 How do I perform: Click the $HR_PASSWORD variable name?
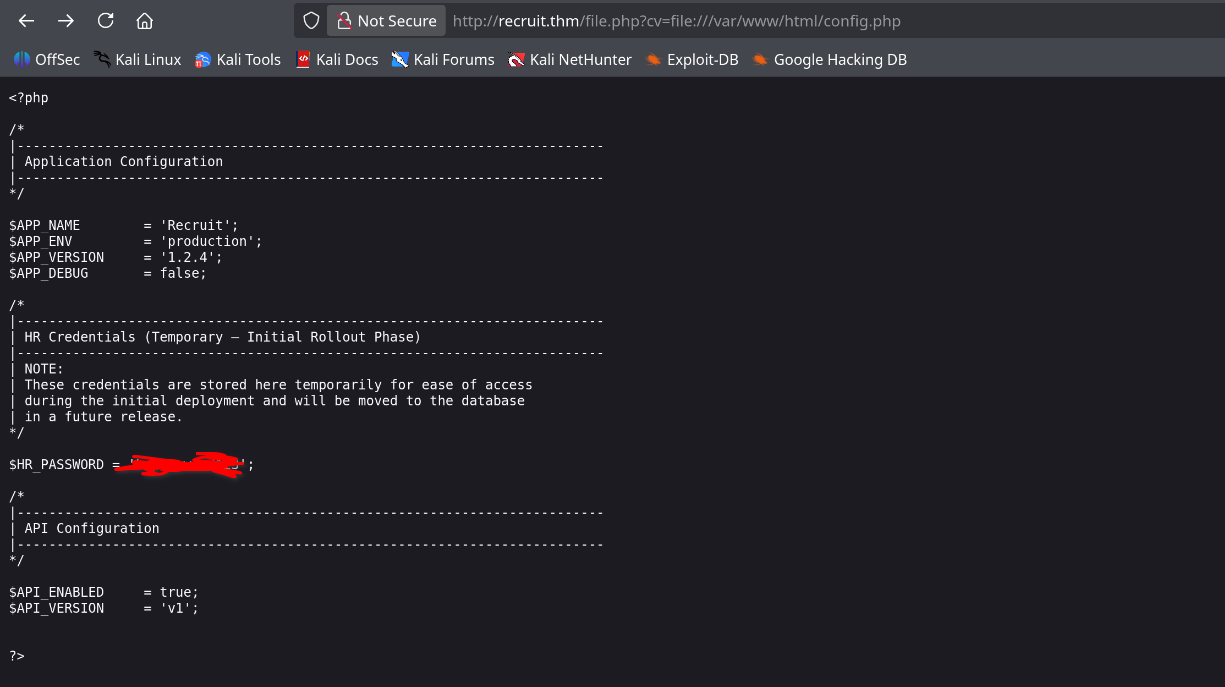(57, 465)
